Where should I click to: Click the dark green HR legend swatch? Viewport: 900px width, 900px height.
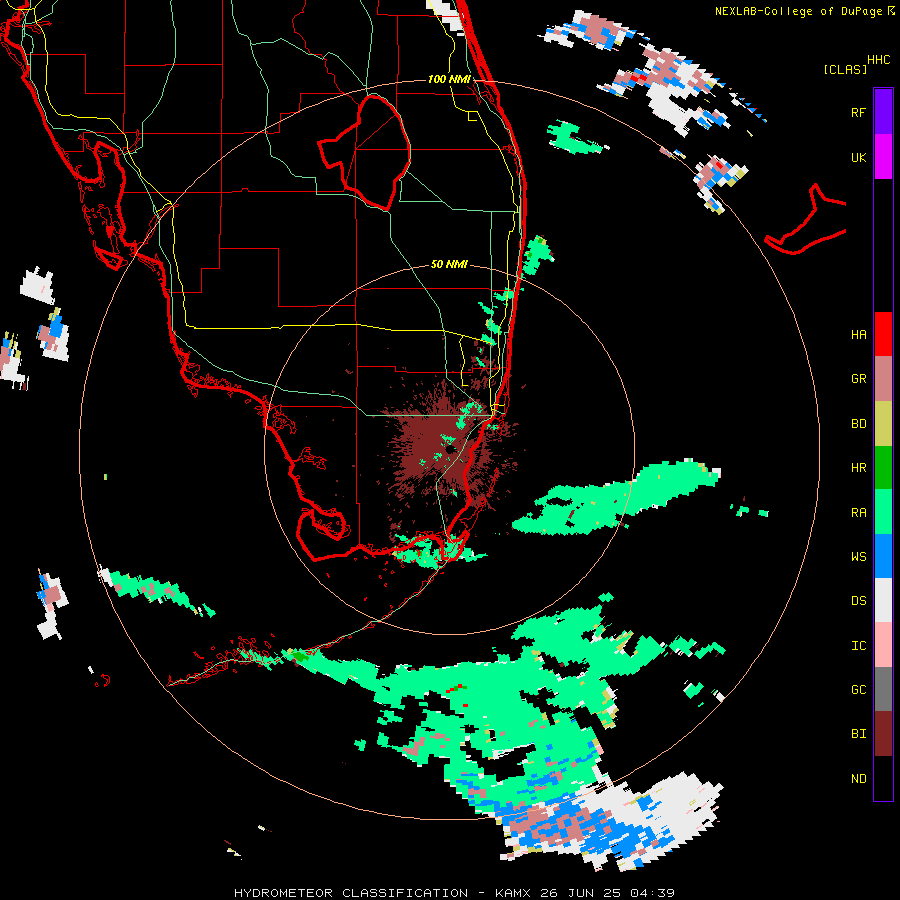coord(883,468)
